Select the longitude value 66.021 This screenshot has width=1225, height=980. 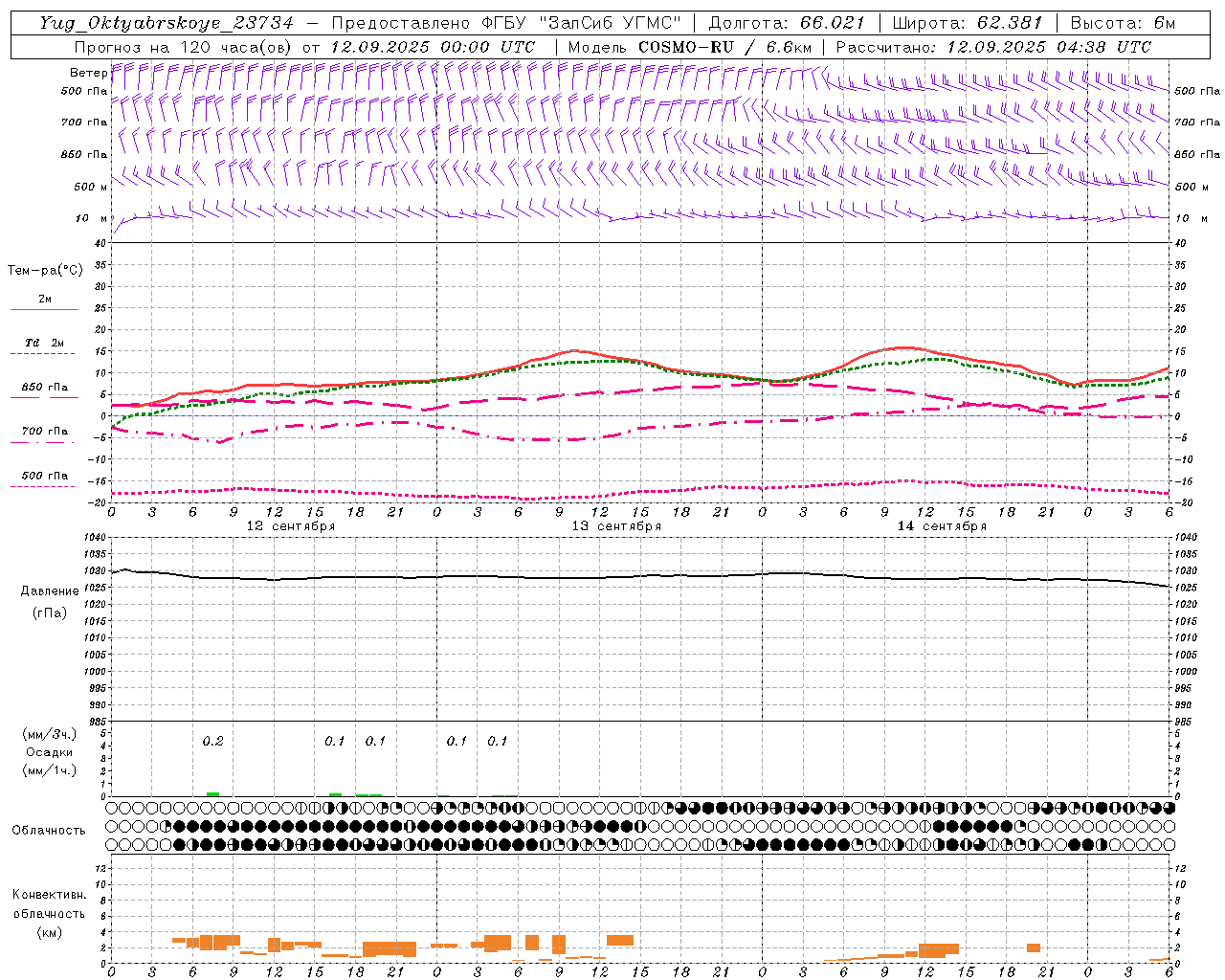click(833, 23)
